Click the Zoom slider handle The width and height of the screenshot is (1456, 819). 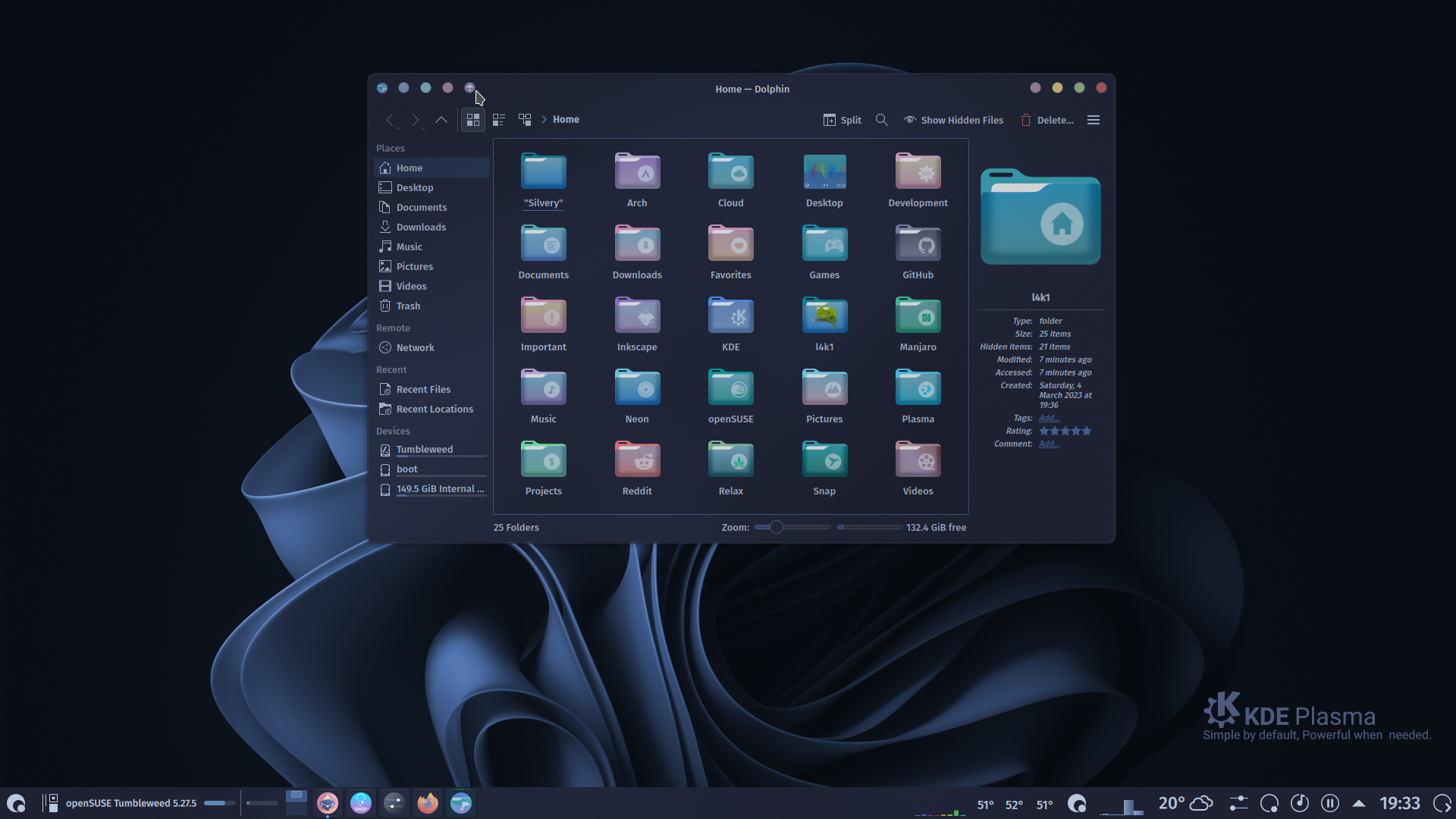(776, 527)
